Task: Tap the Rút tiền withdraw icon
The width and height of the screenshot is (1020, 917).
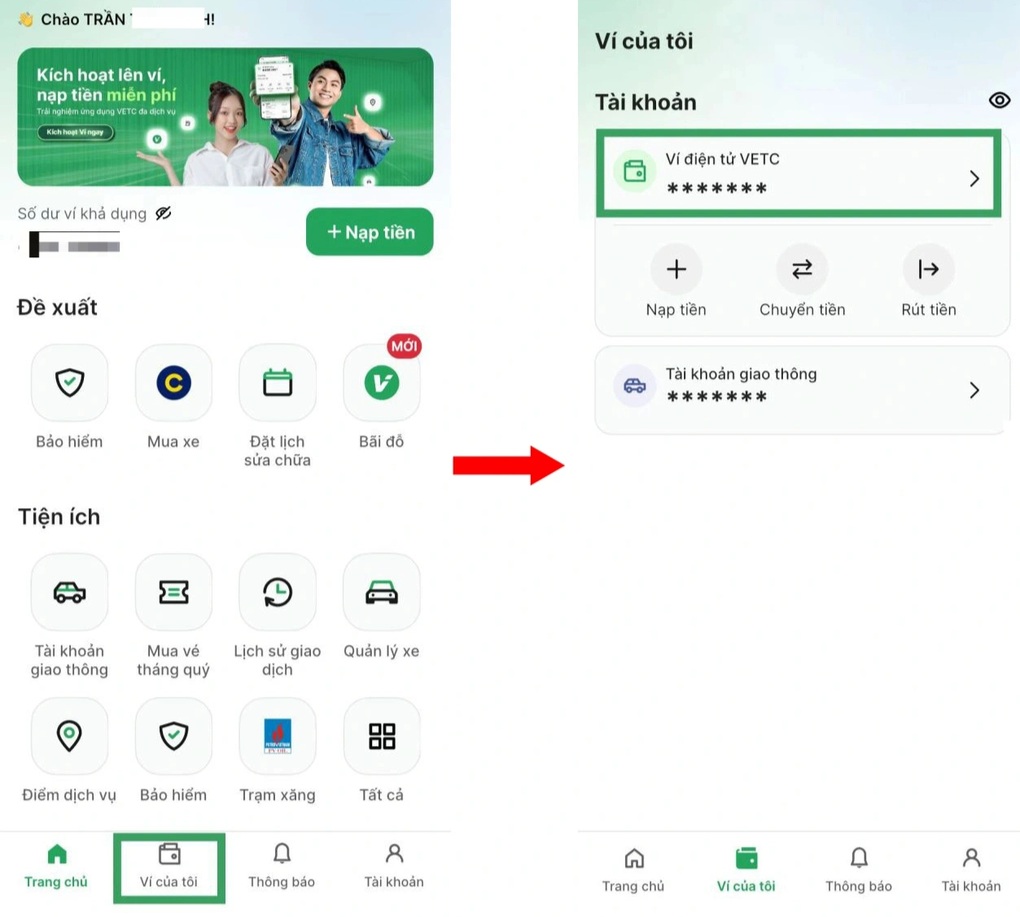Action: click(928, 269)
